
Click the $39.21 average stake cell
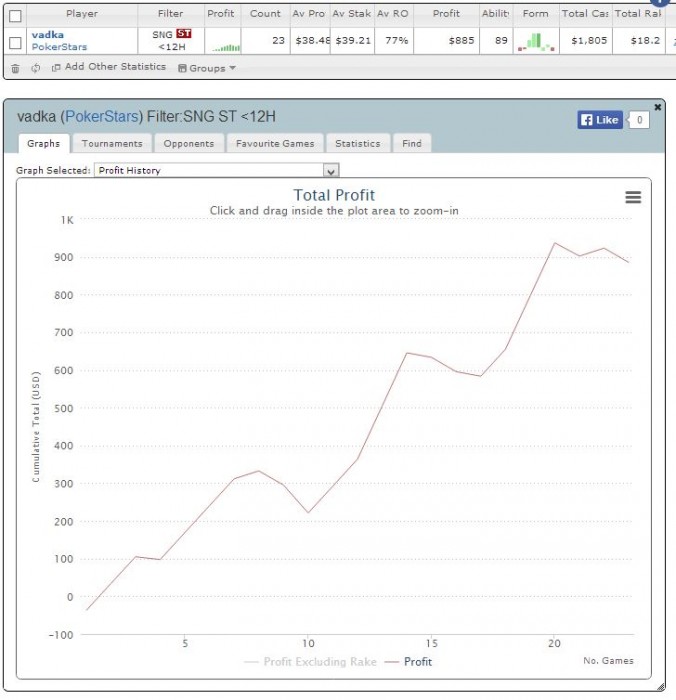click(353, 41)
